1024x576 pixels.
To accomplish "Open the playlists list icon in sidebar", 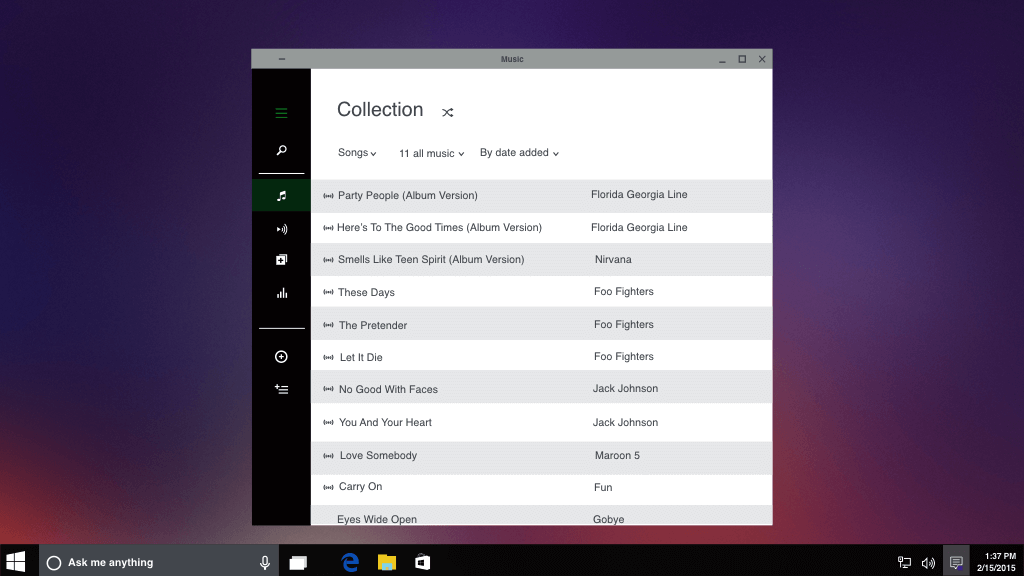I will [281, 389].
